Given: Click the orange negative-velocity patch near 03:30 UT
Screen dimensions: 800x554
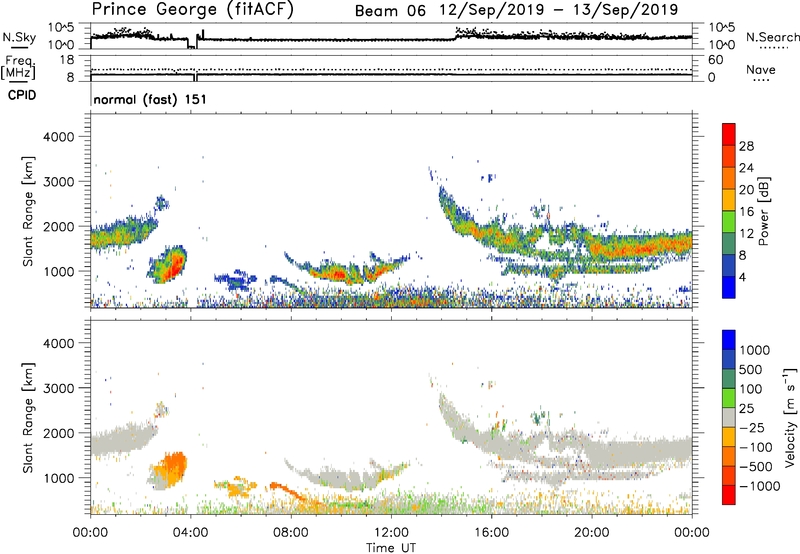Looking at the screenshot, I should (173, 467).
